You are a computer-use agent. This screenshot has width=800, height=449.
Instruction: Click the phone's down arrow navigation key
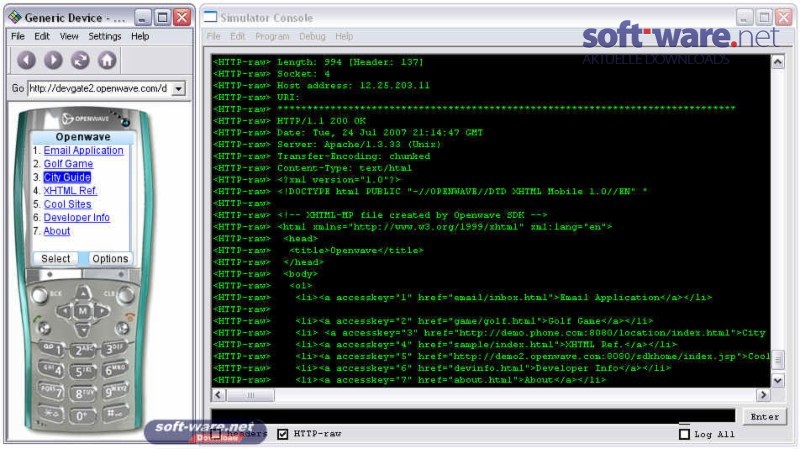point(83,329)
